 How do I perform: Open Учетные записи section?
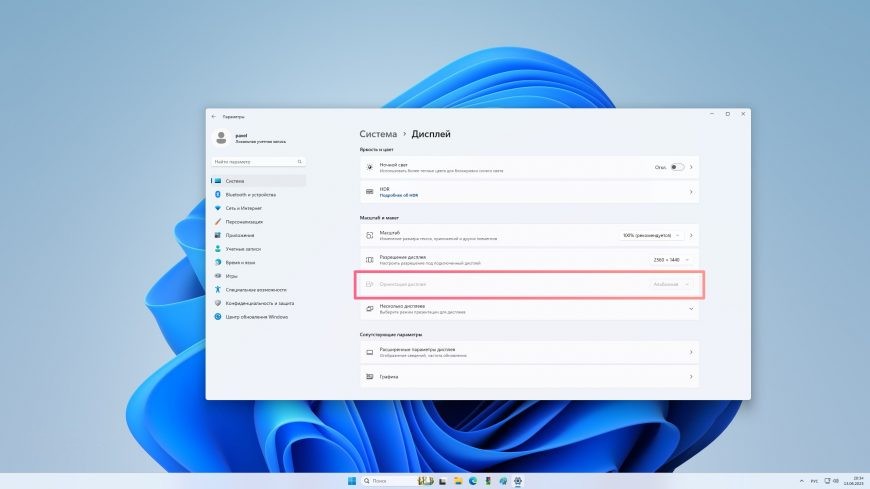(258, 249)
